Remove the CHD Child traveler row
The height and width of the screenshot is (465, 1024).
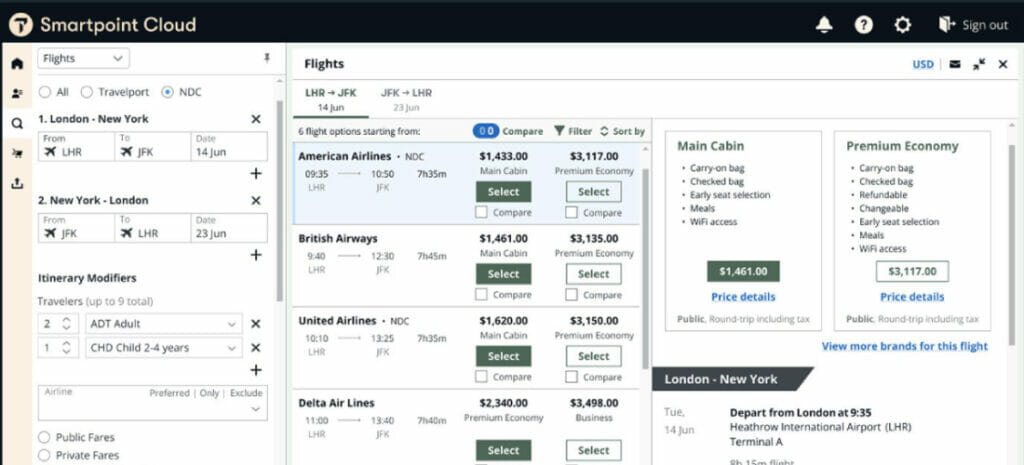click(x=256, y=348)
